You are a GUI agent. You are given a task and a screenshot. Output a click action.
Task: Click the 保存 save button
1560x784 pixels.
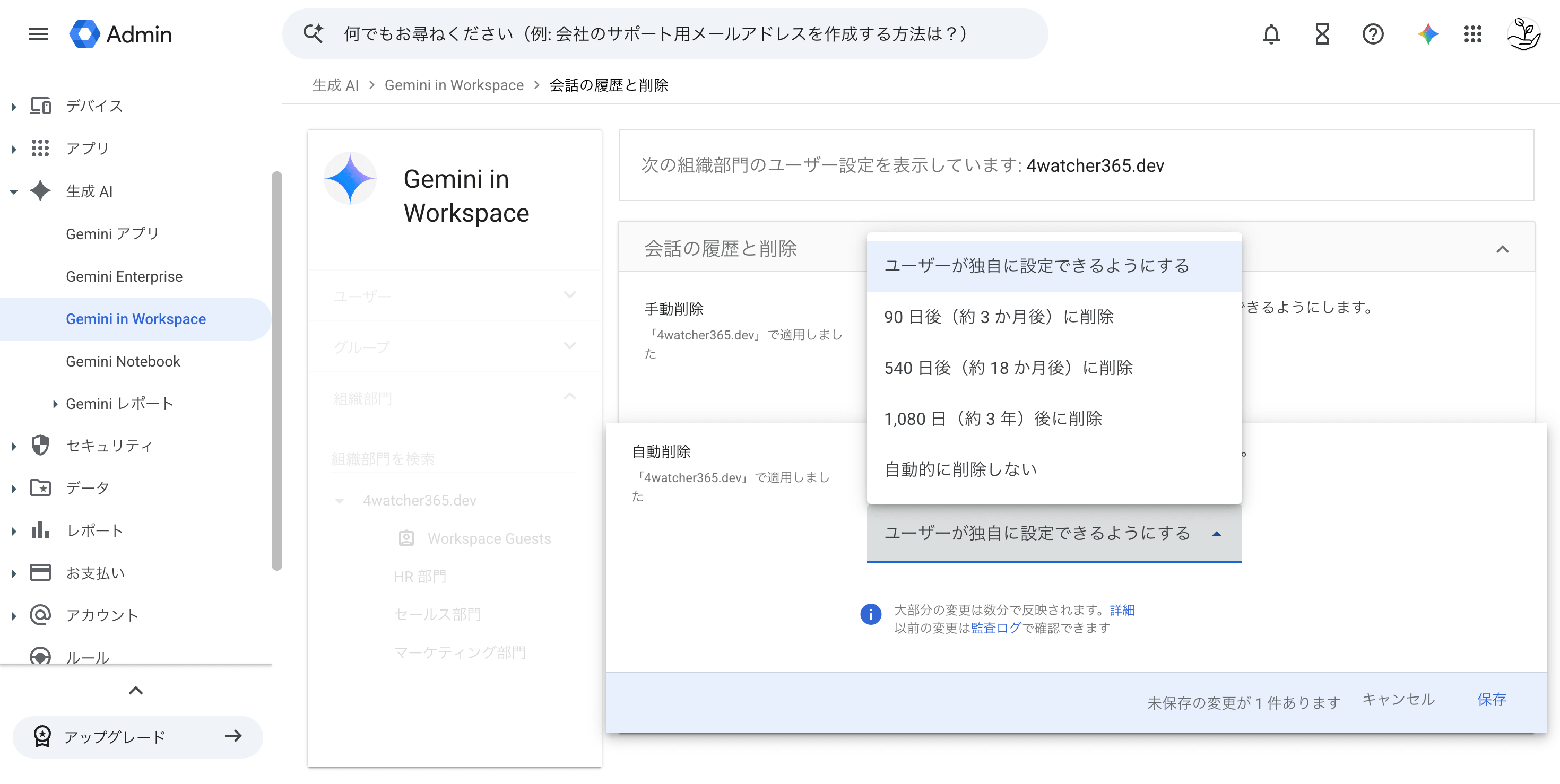(x=1491, y=700)
